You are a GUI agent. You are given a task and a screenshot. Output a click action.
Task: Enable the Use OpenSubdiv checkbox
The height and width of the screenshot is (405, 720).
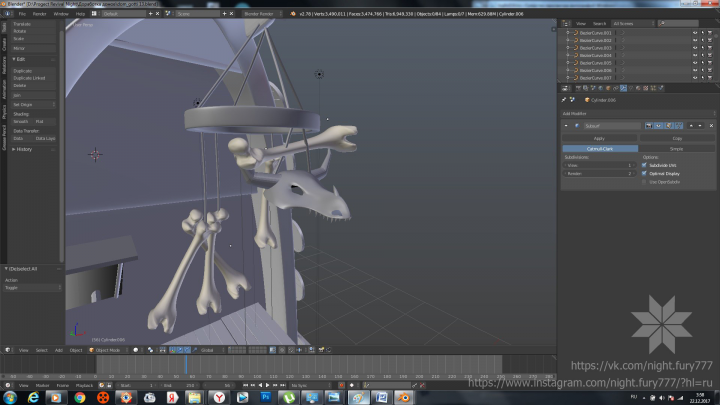(x=644, y=182)
